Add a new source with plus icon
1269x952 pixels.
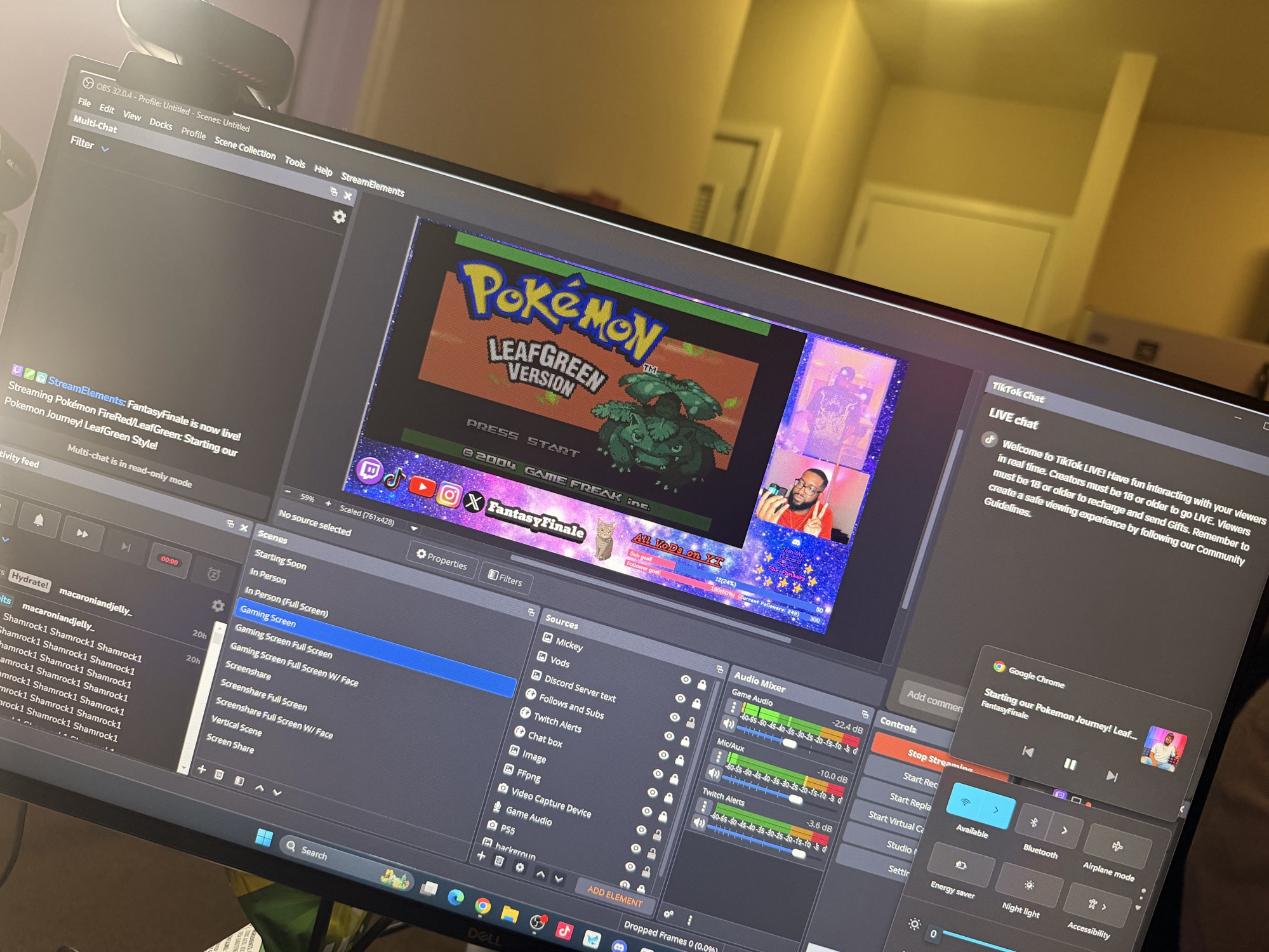481,857
